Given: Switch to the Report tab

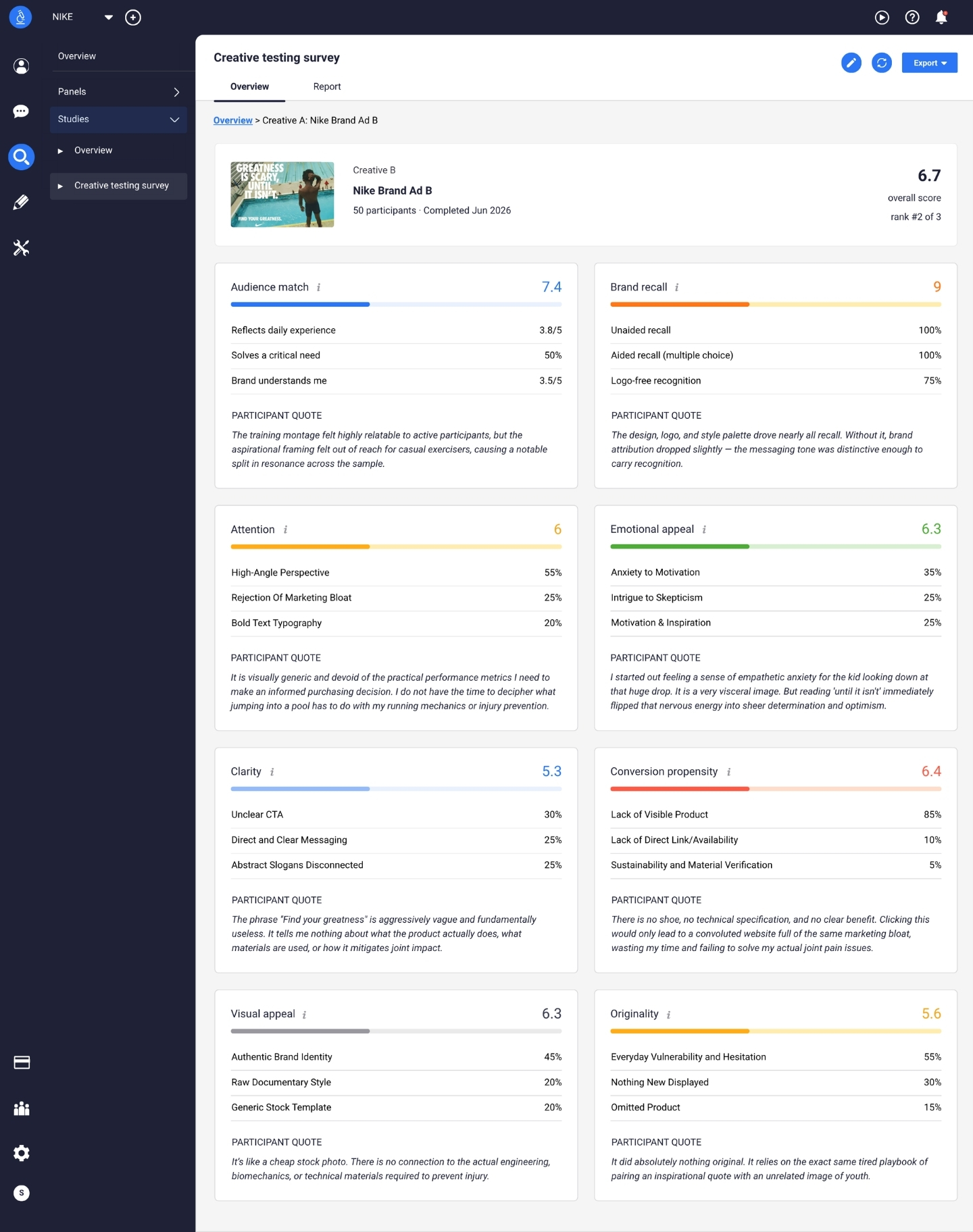Looking at the screenshot, I should click(327, 86).
